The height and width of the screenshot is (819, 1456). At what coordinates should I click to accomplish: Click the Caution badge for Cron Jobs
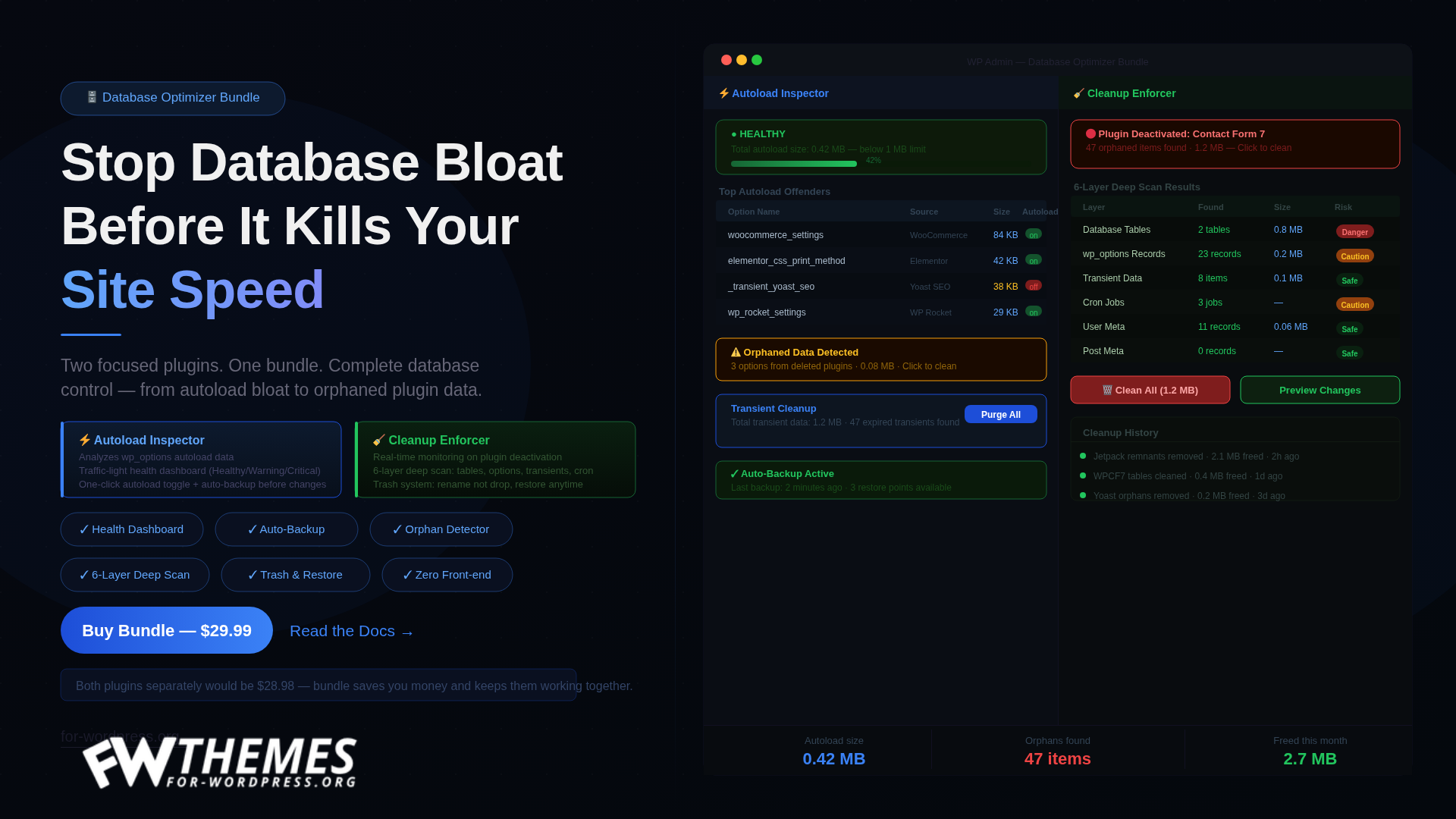[1354, 304]
